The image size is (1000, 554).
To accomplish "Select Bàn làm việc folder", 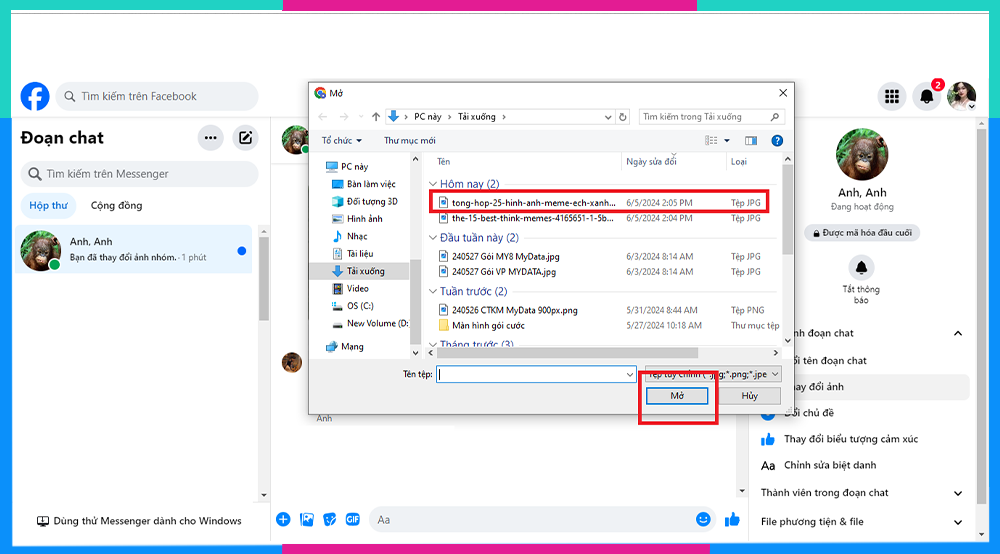I will pyautogui.click(x=364, y=184).
